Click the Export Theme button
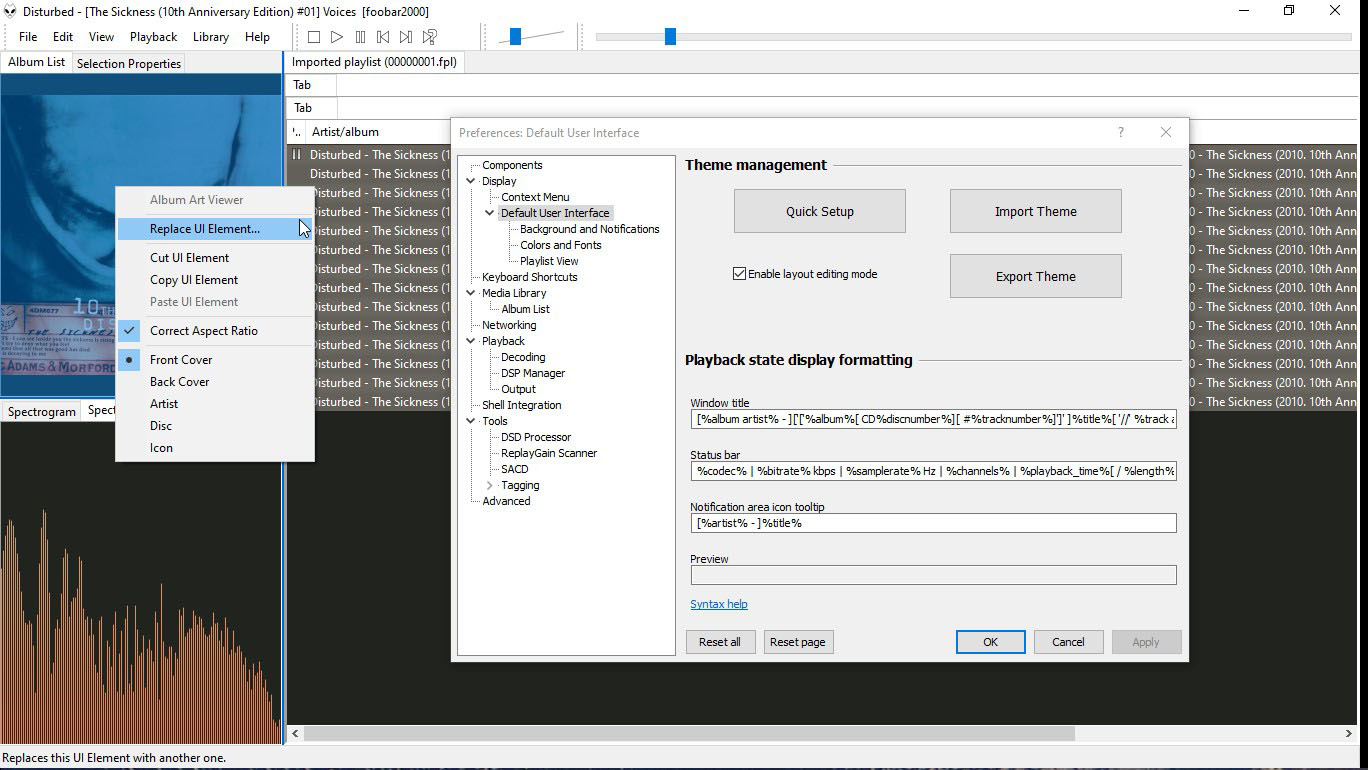The height and width of the screenshot is (770, 1368). tap(1035, 276)
